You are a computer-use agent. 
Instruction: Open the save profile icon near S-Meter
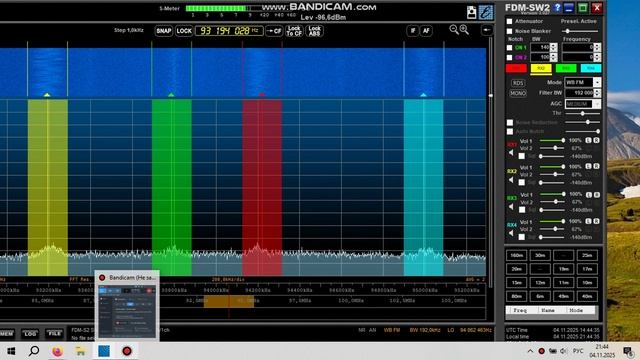pos(471,13)
